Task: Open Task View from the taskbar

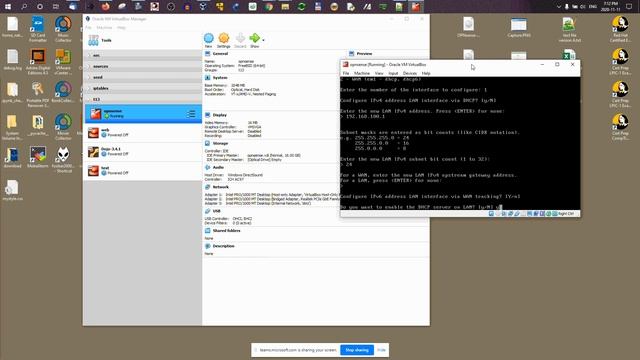Action: coord(56,7)
